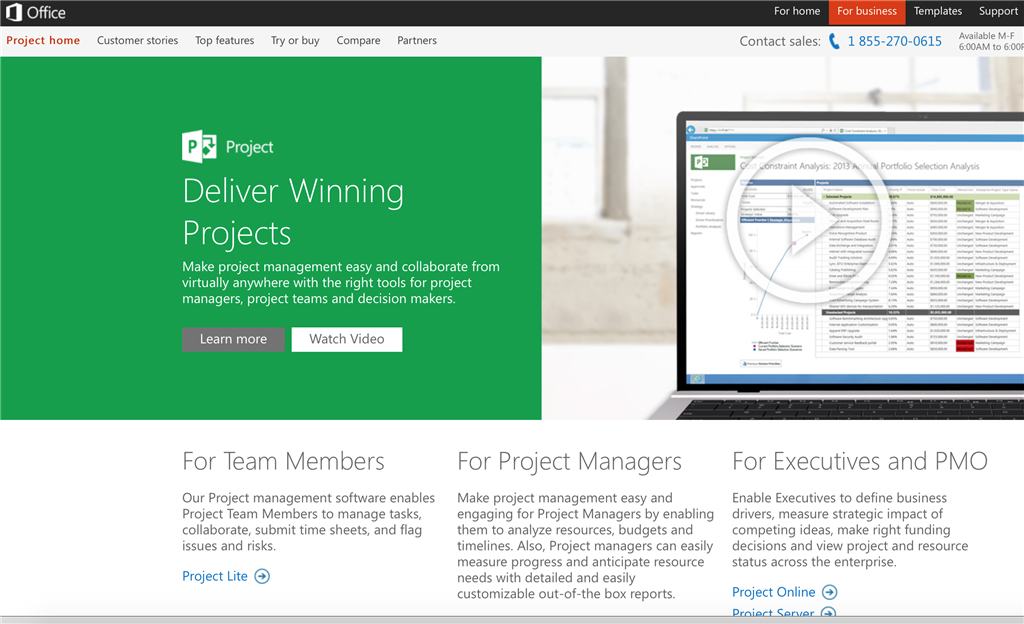
Task: Open Templates in the top bar
Action: pyautogui.click(x=937, y=11)
